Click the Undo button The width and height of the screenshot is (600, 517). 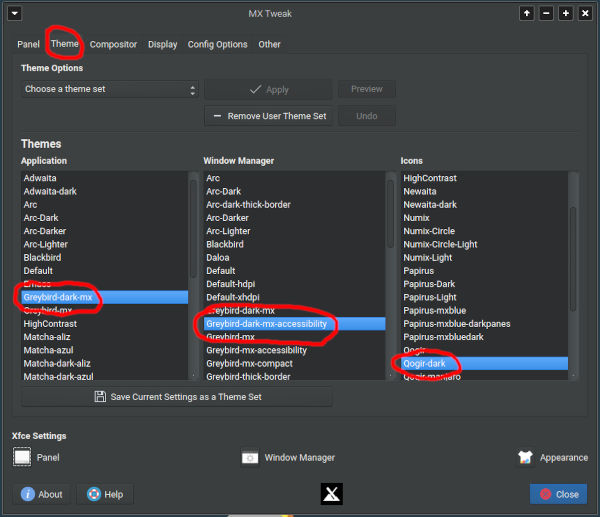point(367,116)
